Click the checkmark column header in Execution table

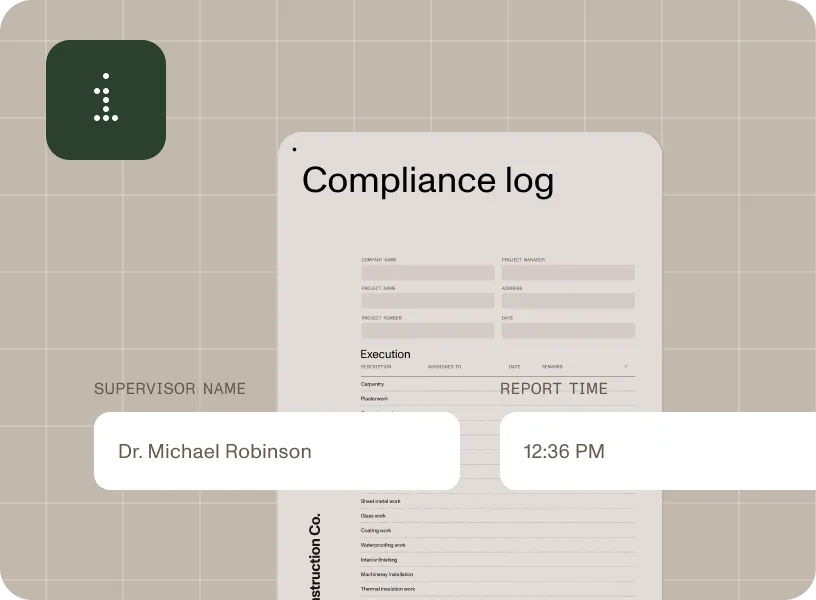click(627, 367)
